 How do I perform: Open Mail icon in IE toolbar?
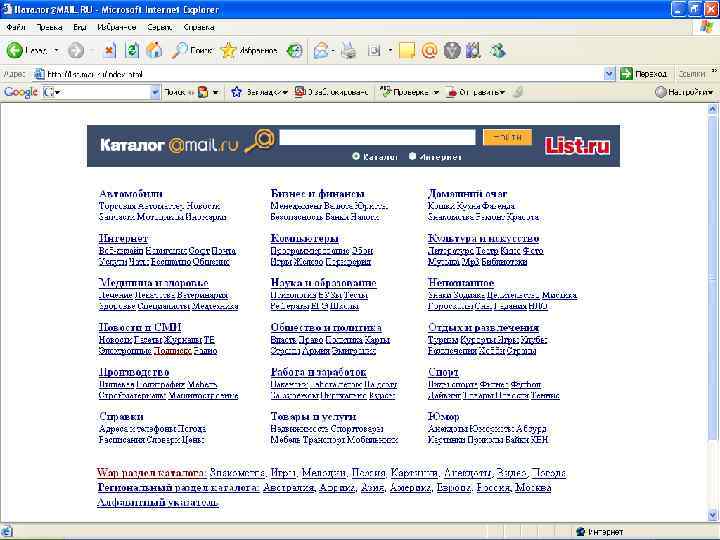pyautogui.click(x=321, y=51)
